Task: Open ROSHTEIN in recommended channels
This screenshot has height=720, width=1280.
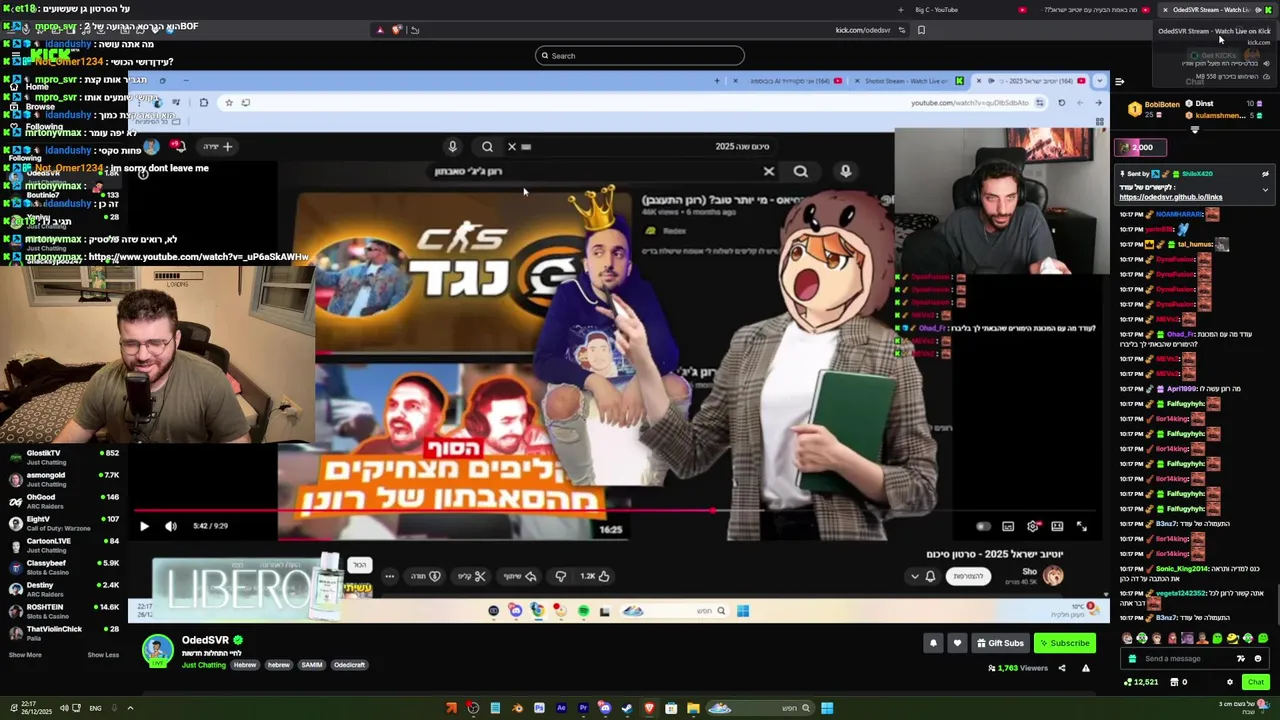Action: pos(64,611)
